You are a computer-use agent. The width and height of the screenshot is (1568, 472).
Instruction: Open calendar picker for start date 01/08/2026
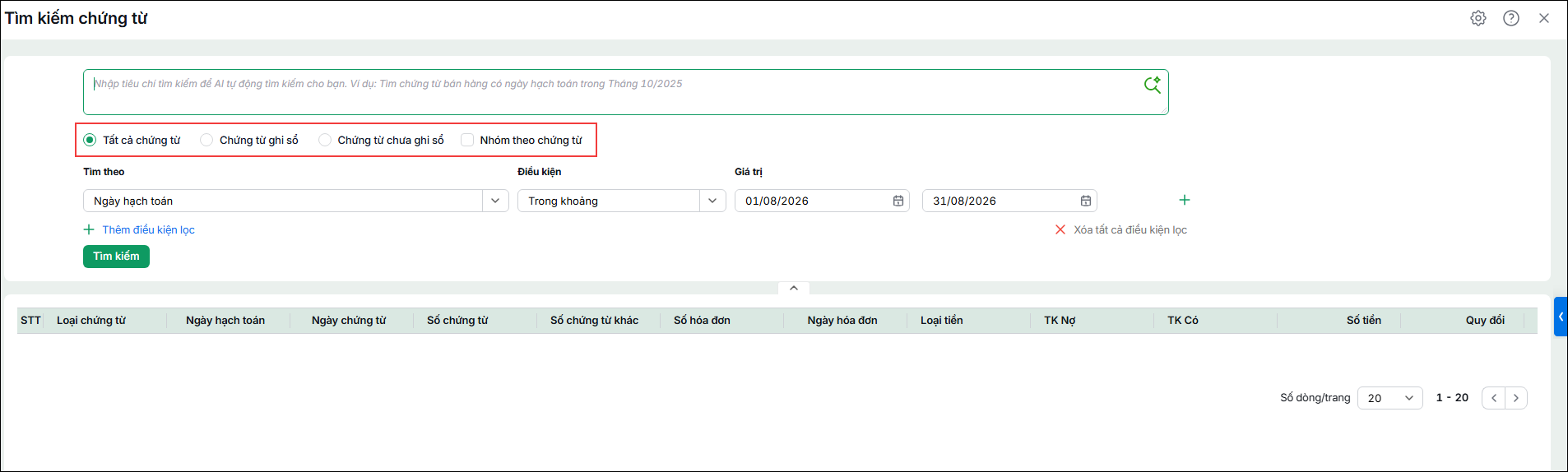(898, 201)
